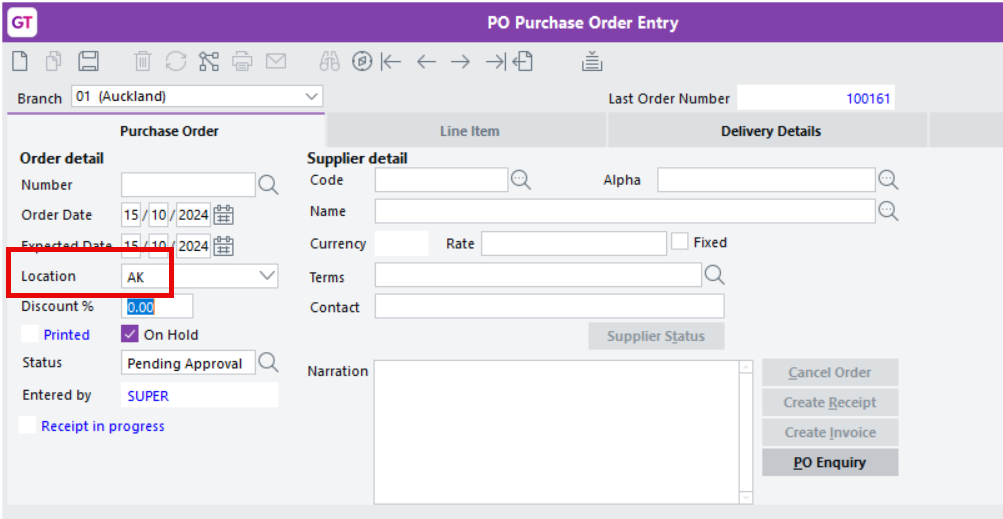Screen dimensions: 1003x519
Task: Click the Save floppy disk icon
Action: click(88, 61)
